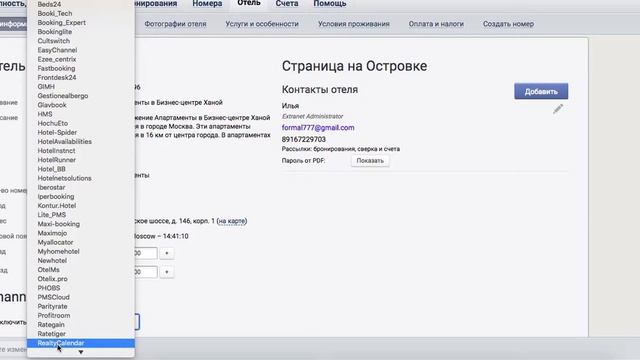Click phone number 89167229703
The height and width of the screenshot is (360, 640).
click(x=304, y=140)
